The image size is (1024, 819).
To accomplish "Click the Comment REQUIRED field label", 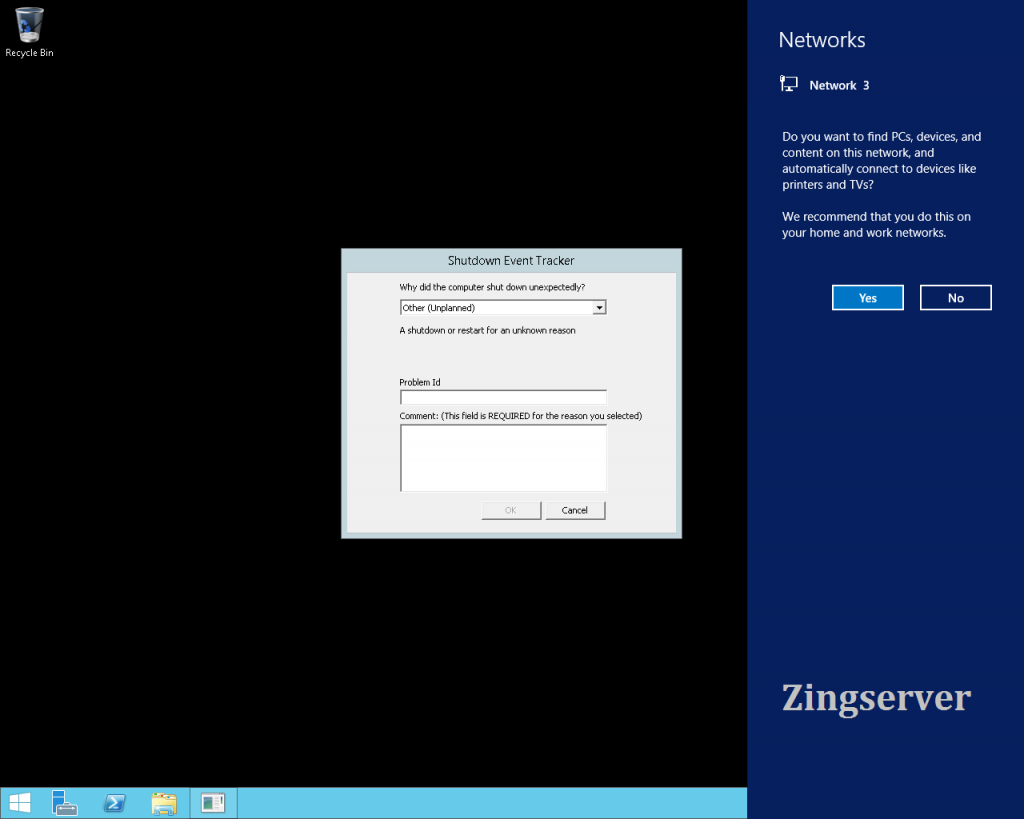I will click(x=520, y=416).
